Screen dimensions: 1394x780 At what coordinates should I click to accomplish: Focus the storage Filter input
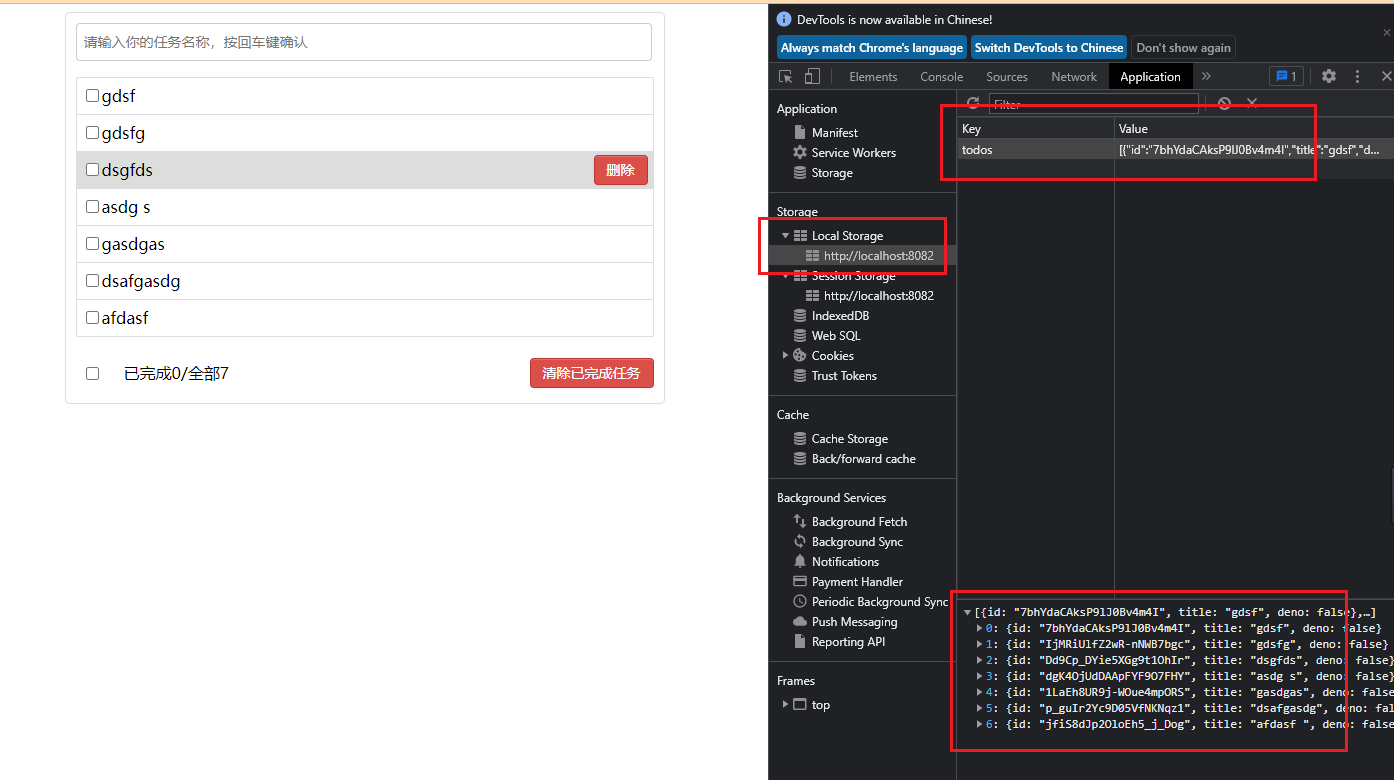[x=1093, y=104]
